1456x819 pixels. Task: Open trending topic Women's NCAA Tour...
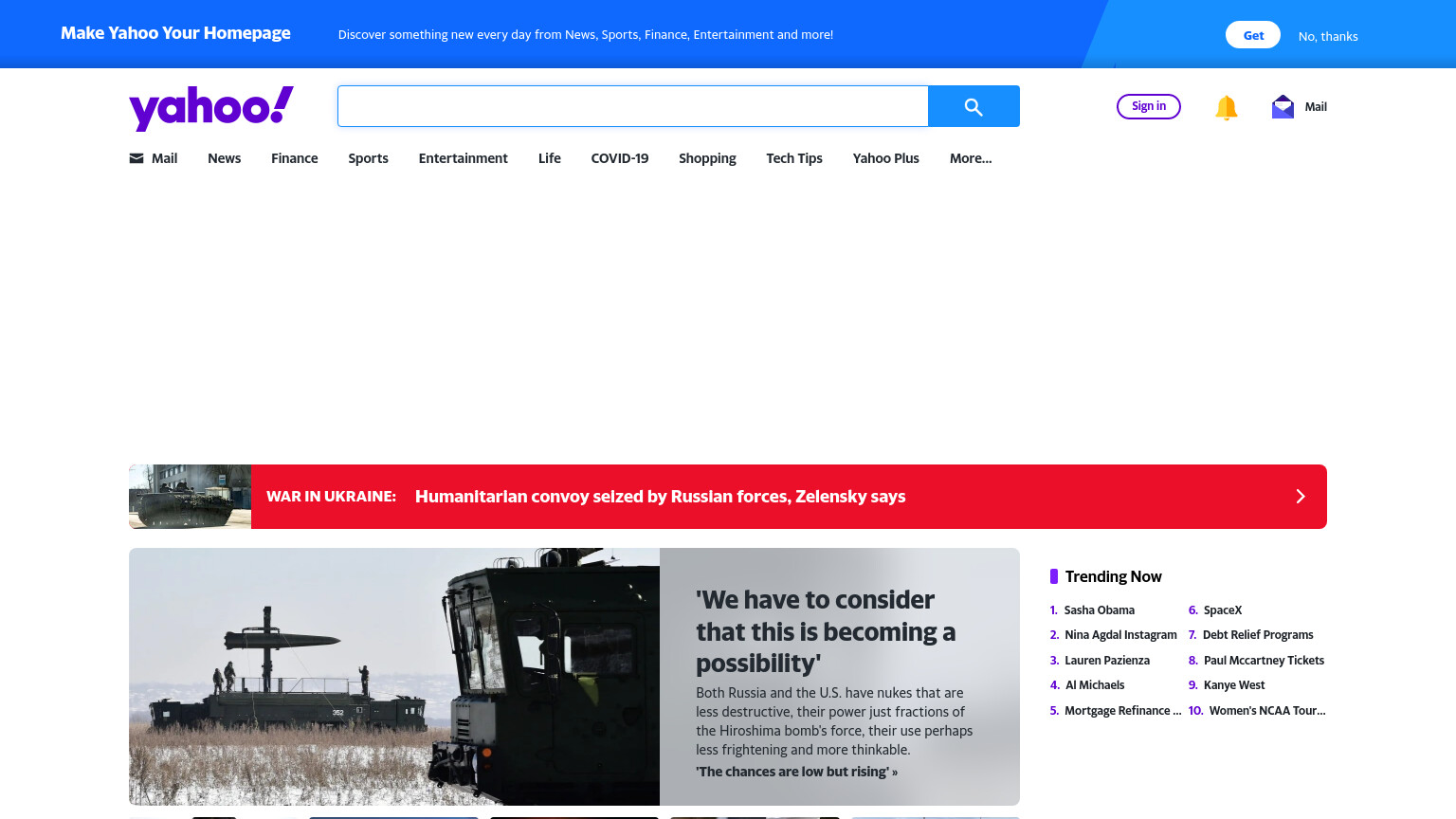pyautogui.click(x=1267, y=711)
